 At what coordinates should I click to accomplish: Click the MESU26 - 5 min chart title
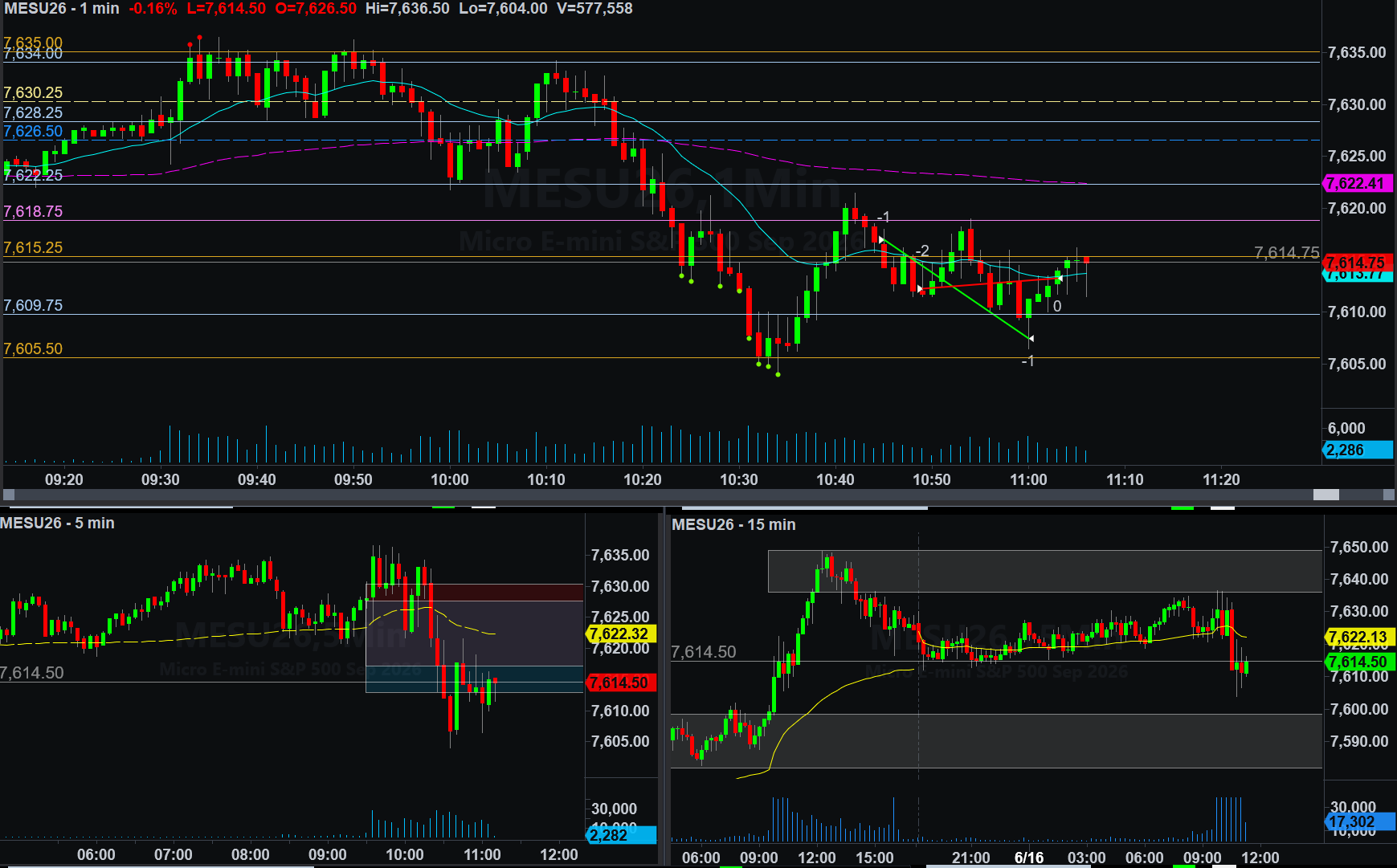point(58,524)
